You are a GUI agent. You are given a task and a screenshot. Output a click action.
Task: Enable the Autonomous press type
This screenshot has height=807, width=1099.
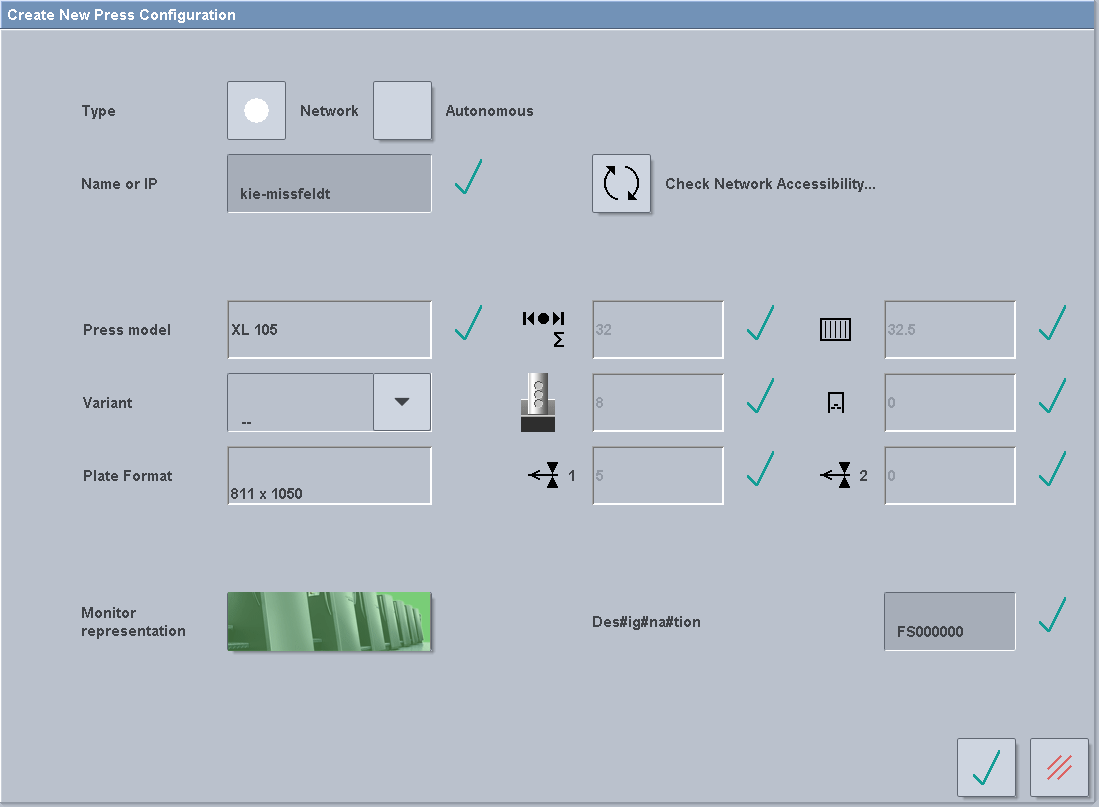[x=402, y=110]
